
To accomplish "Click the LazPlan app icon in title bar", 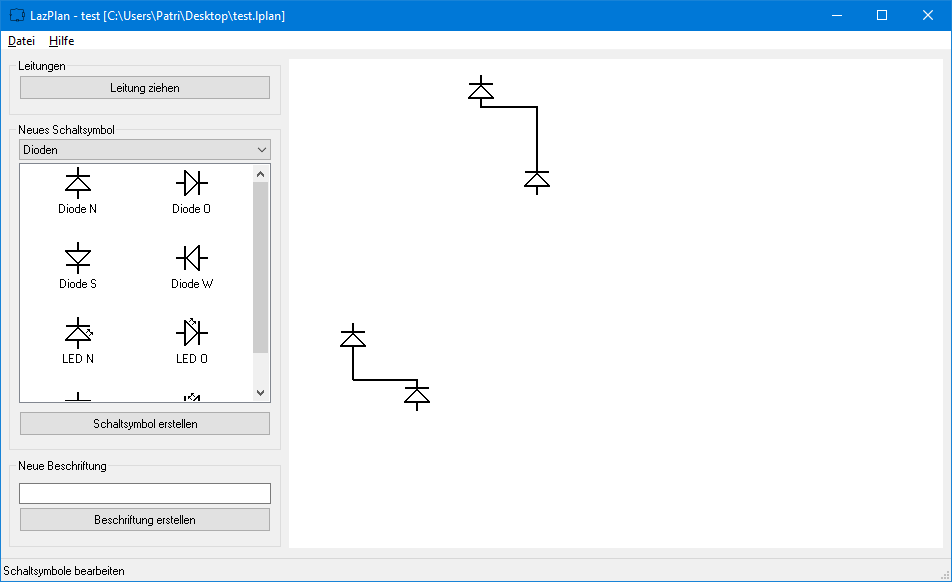I will (x=16, y=16).
